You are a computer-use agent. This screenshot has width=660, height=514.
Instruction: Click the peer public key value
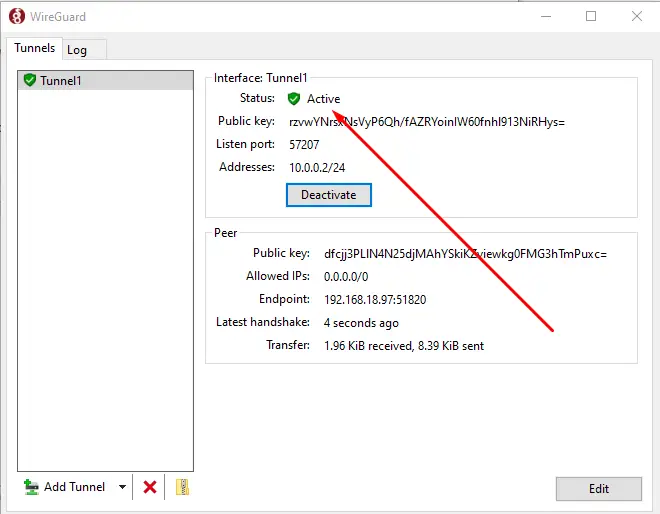465,254
